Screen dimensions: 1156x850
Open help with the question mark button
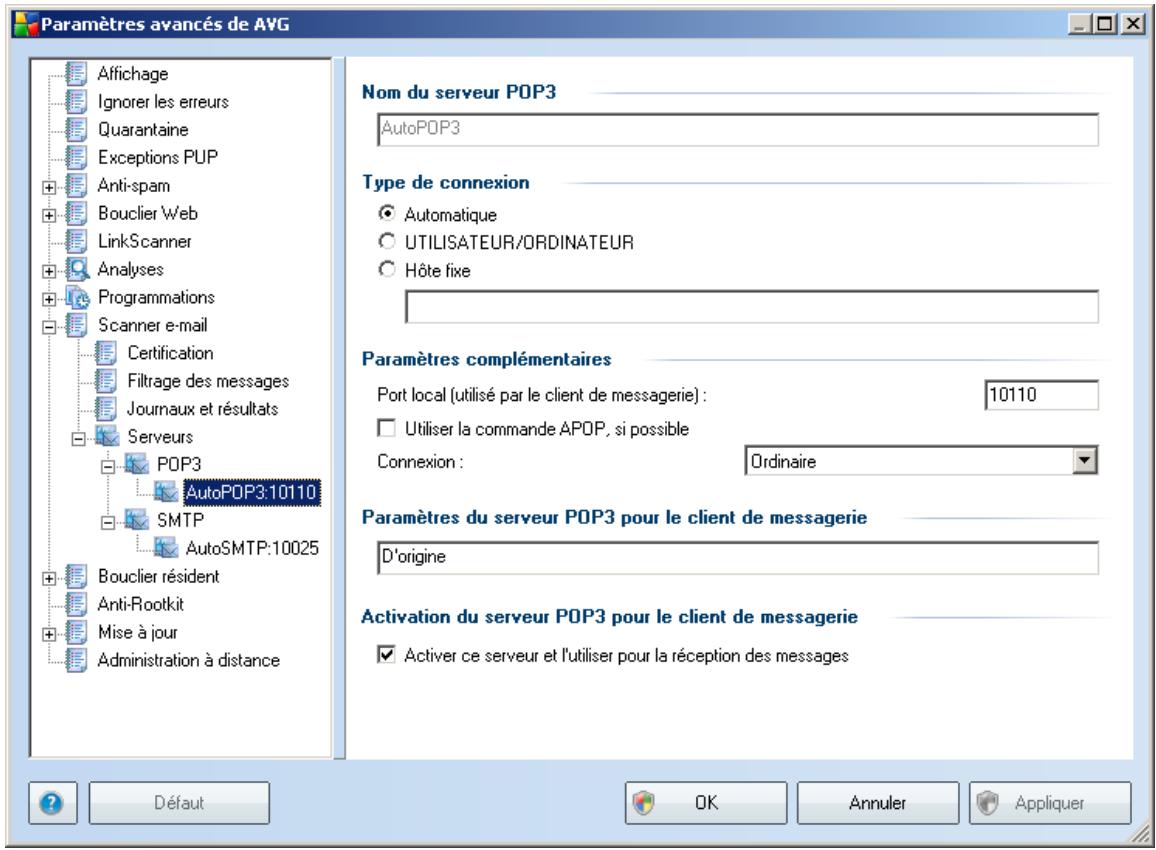point(52,803)
